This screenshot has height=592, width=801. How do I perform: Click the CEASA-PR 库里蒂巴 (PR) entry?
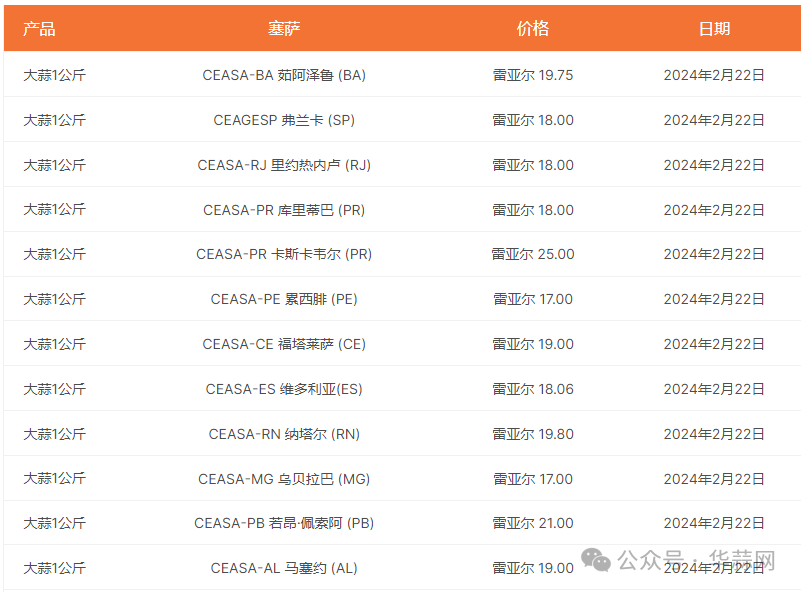[x=284, y=210]
